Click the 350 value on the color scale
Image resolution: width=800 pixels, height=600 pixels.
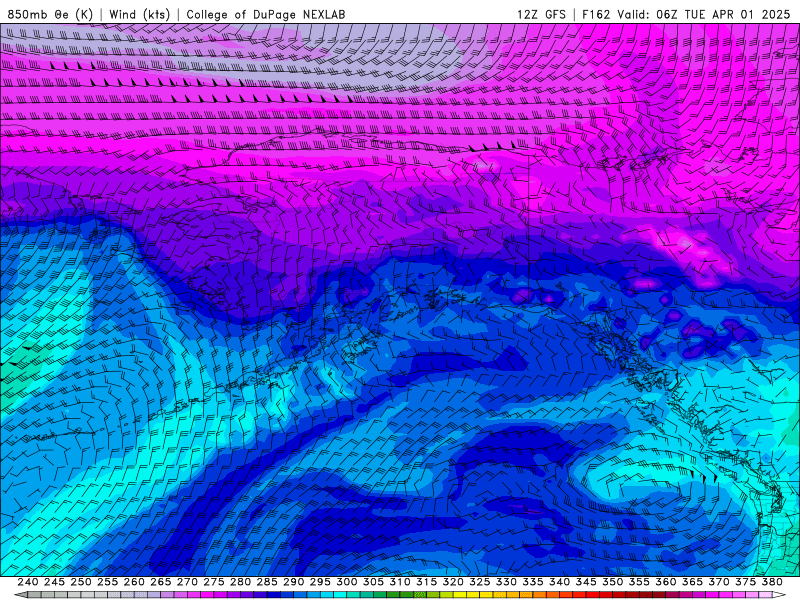coord(613,582)
